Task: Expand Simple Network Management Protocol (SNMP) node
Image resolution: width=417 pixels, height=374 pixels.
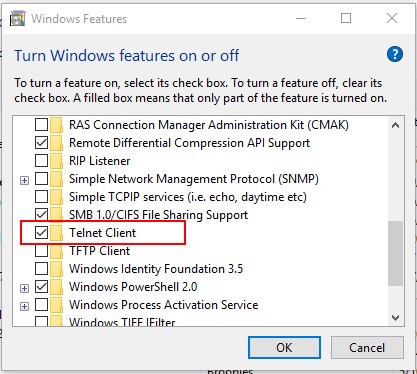Action: tap(24, 180)
